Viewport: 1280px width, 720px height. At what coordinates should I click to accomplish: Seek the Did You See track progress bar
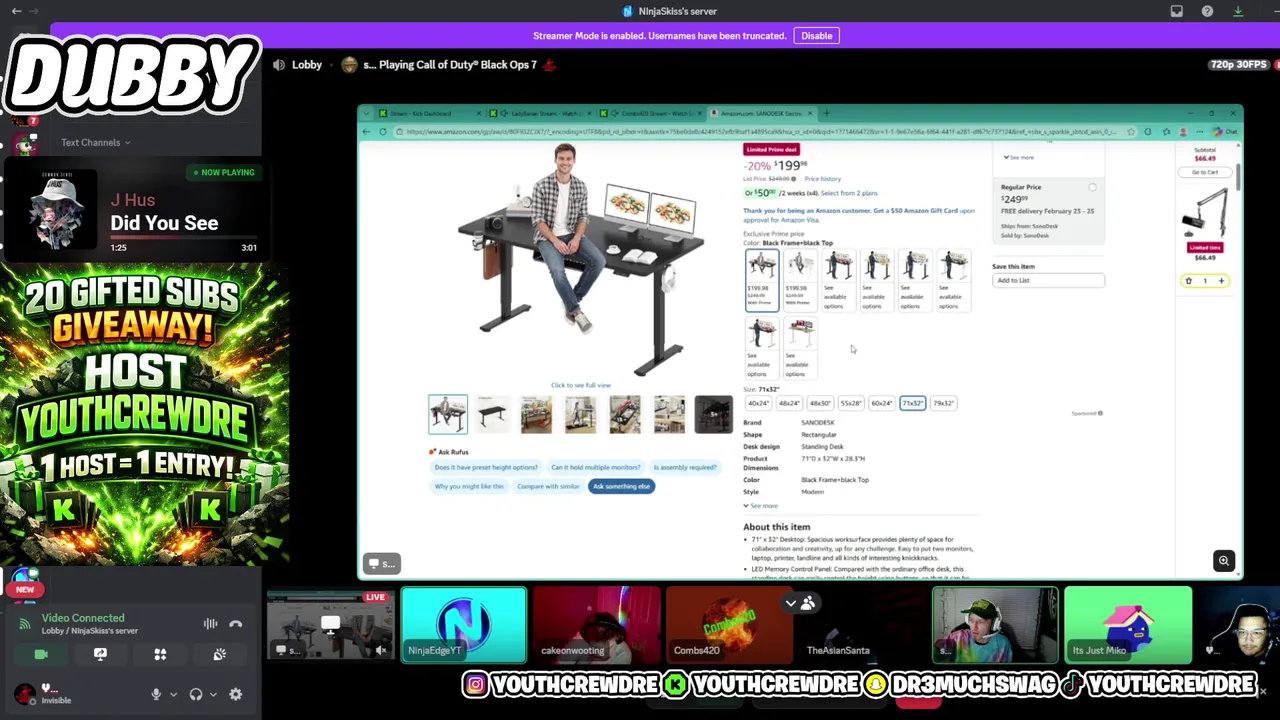point(183,238)
